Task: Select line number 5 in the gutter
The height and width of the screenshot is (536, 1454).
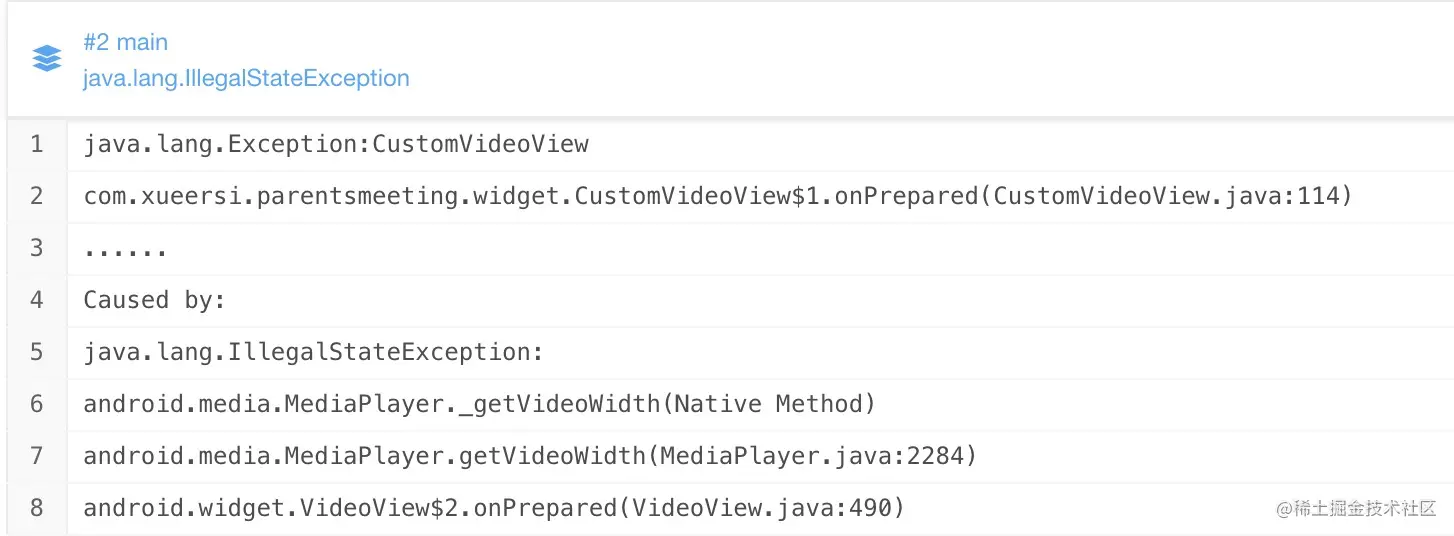Action: pos(37,352)
